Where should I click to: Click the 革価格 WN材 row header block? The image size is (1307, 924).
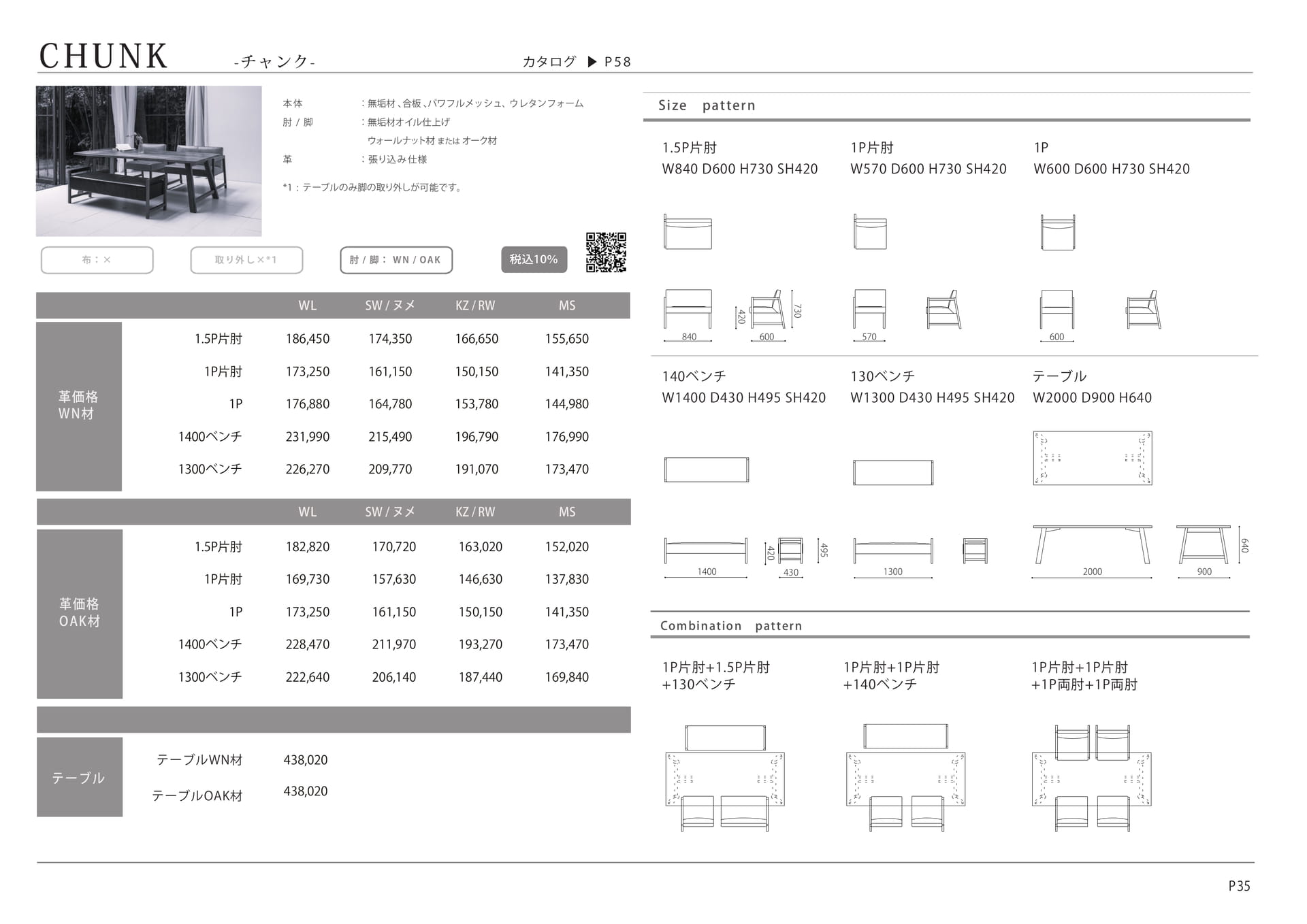(x=79, y=406)
